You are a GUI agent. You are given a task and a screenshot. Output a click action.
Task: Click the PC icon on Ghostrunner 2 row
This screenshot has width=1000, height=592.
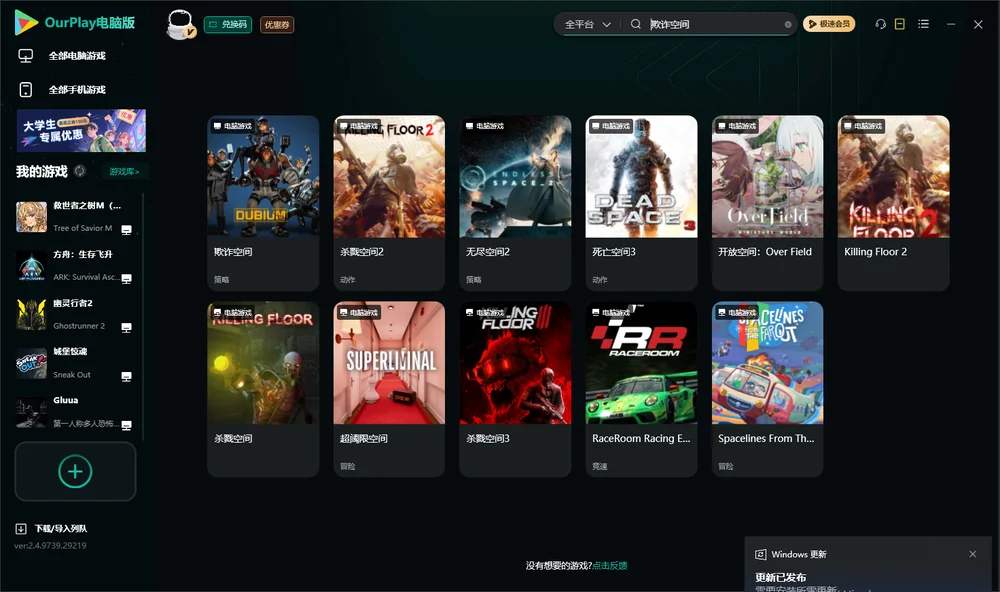pyautogui.click(x=126, y=328)
